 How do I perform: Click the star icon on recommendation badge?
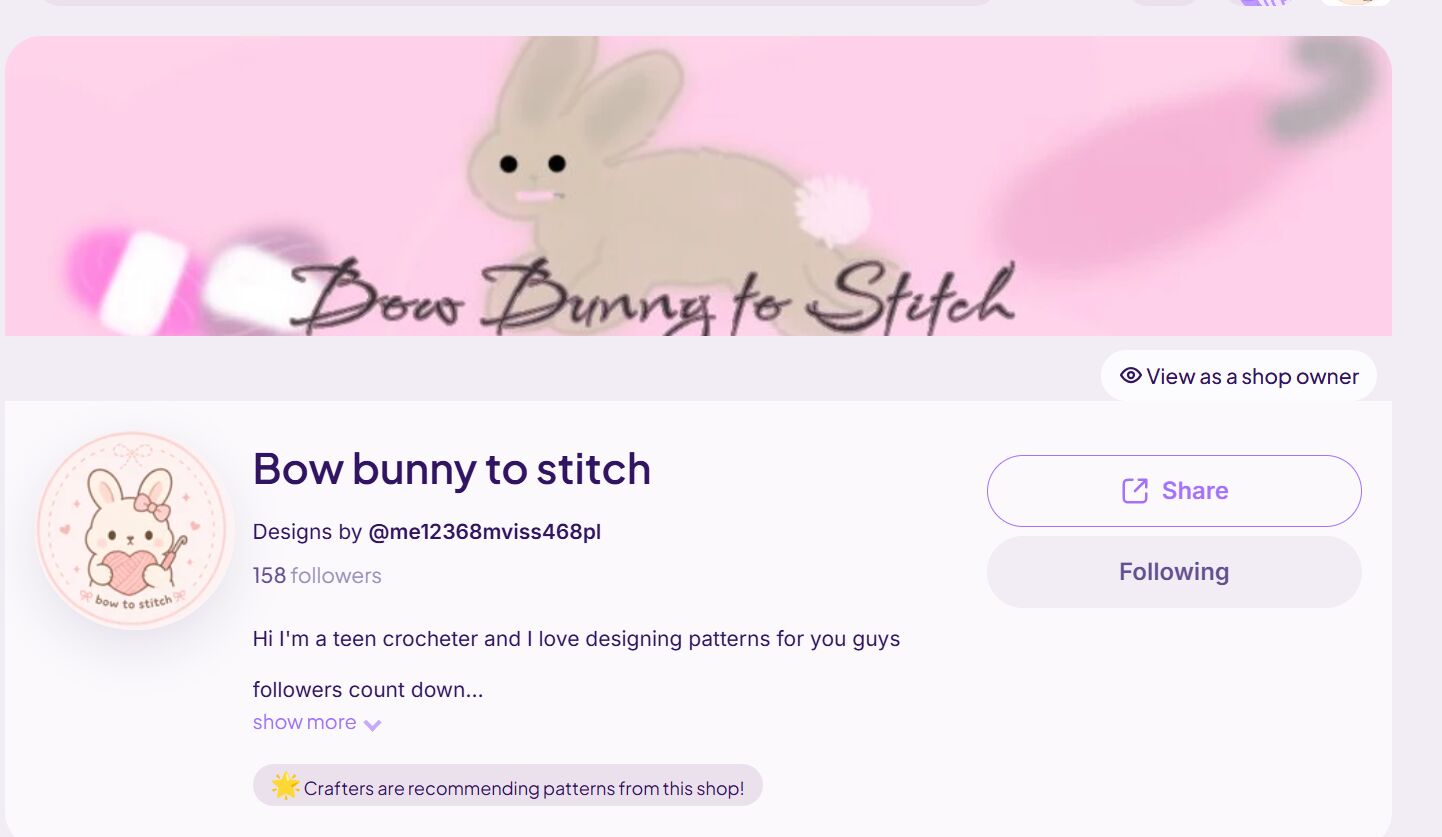(x=286, y=786)
